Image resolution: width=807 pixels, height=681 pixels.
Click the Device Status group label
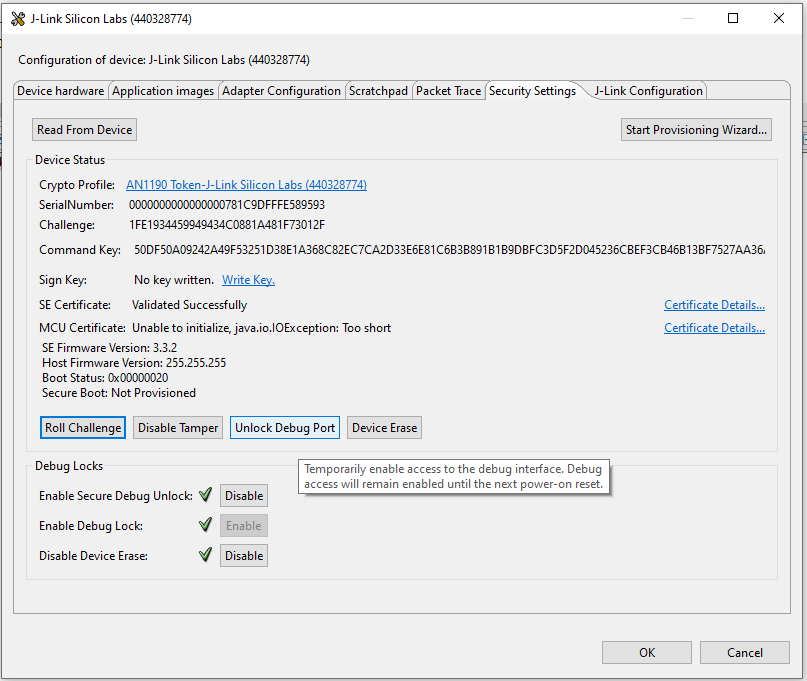(x=70, y=160)
